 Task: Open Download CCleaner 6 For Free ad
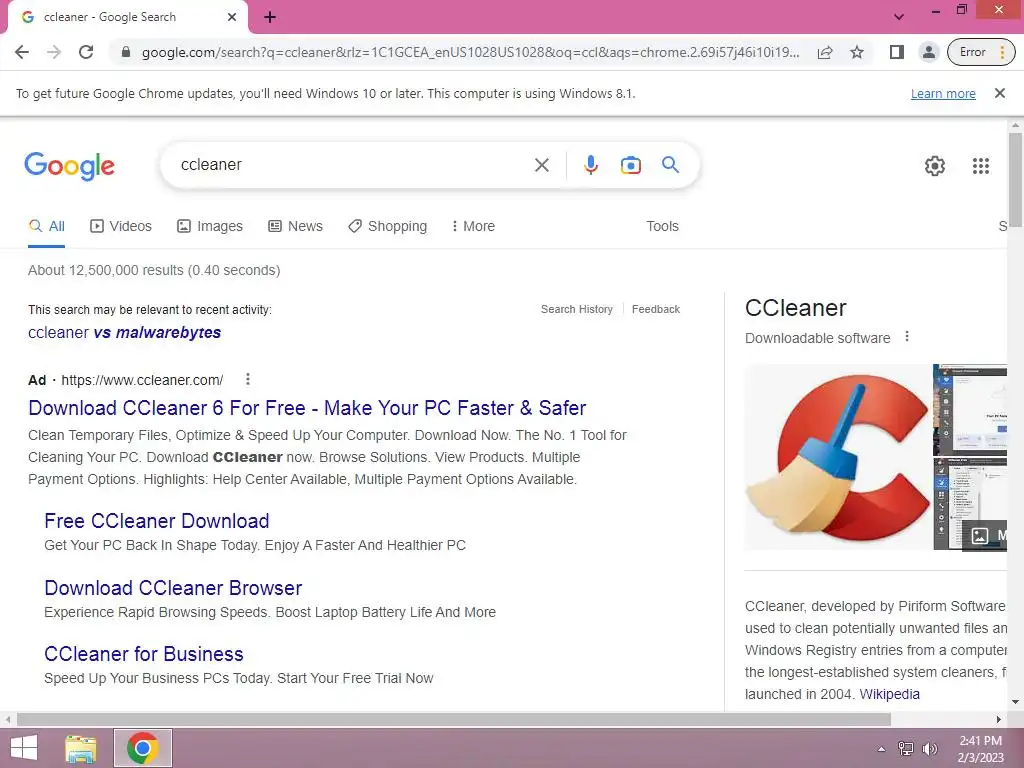(x=307, y=408)
